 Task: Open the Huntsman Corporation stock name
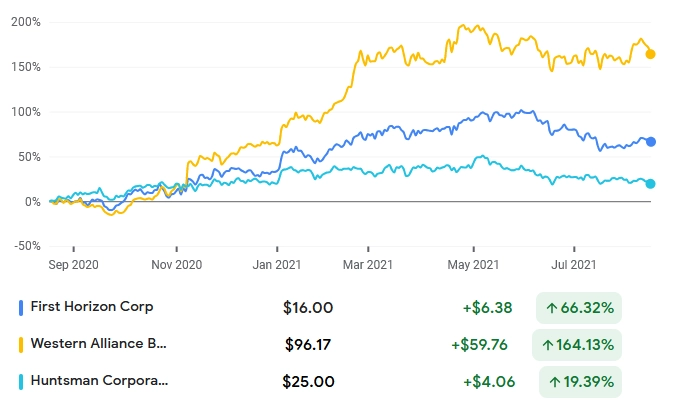(x=99, y=380)
